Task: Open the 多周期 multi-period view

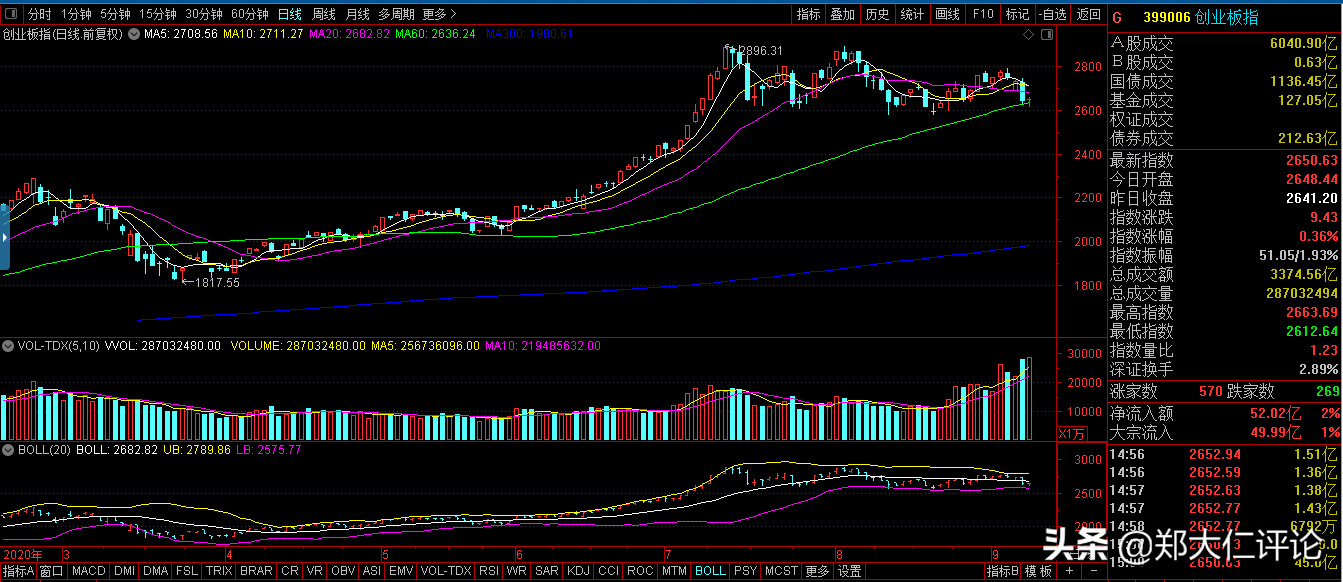Action: [397, 14]
